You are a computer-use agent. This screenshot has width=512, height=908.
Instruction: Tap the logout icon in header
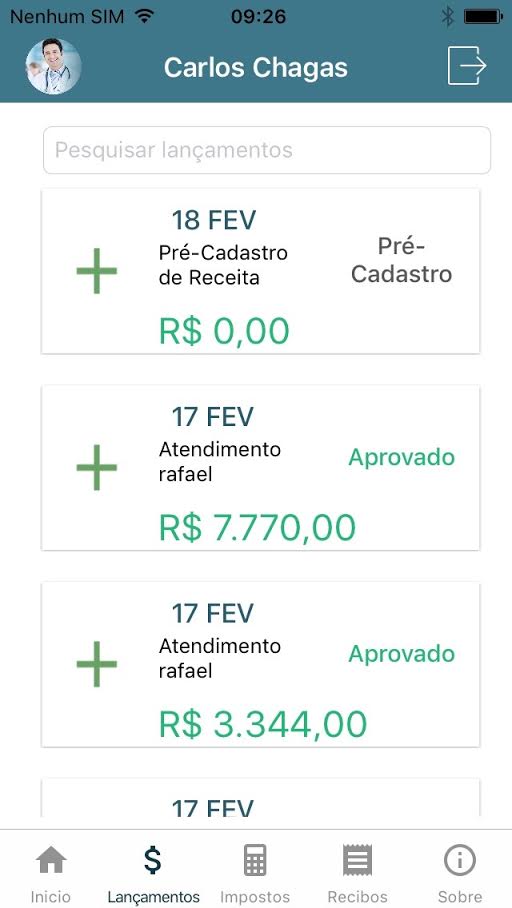tap(467, 66)
